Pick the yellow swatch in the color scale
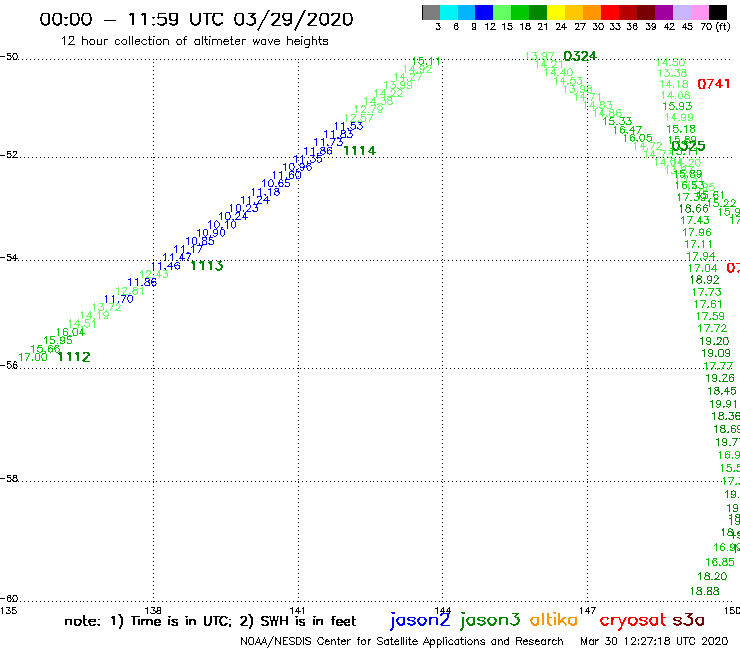740x650 pixels. click(x=556, y=12)
